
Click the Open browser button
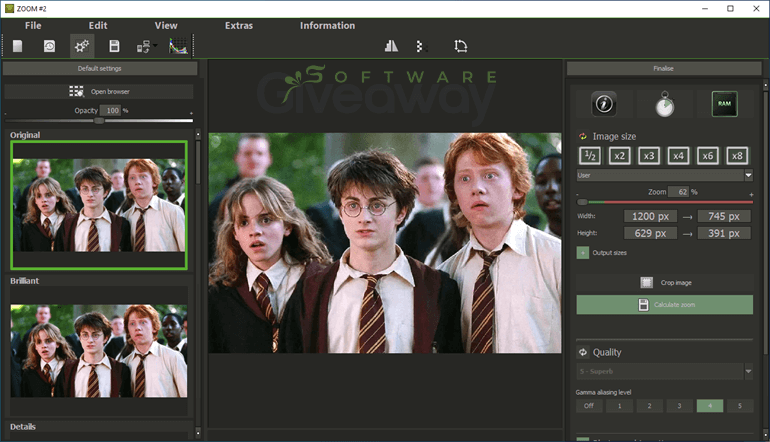tap(99, 91)
